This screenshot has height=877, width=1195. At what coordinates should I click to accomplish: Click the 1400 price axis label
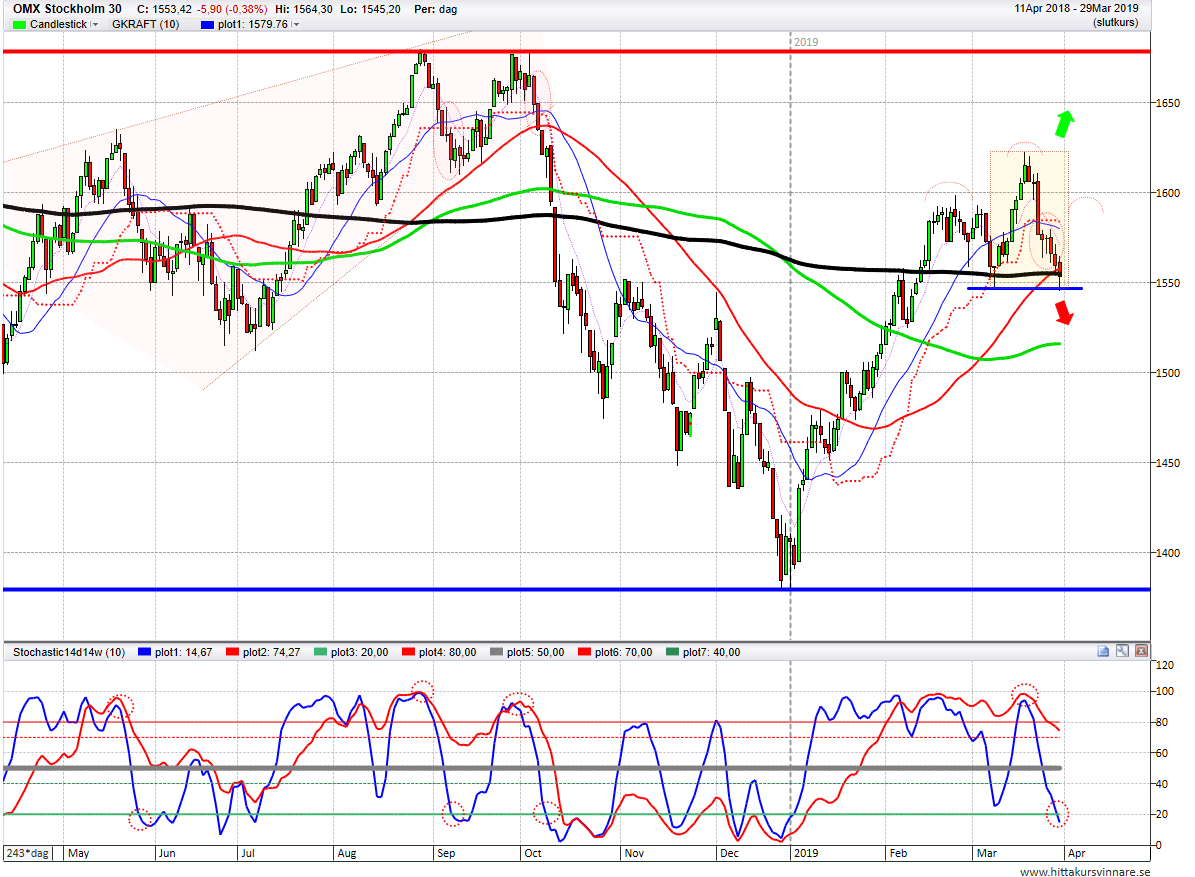(1167, 552)
